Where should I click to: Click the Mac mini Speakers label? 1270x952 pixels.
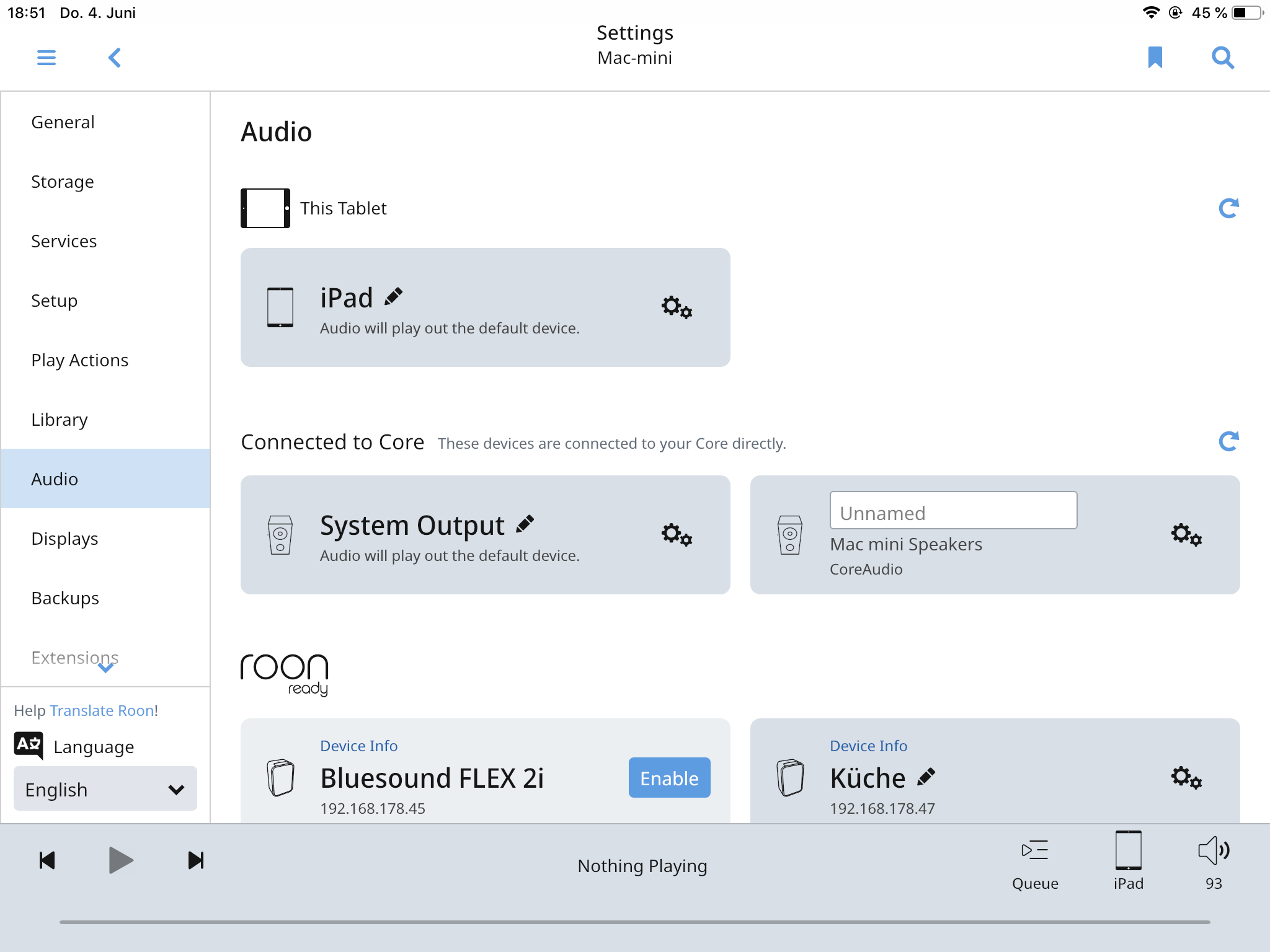906,544
